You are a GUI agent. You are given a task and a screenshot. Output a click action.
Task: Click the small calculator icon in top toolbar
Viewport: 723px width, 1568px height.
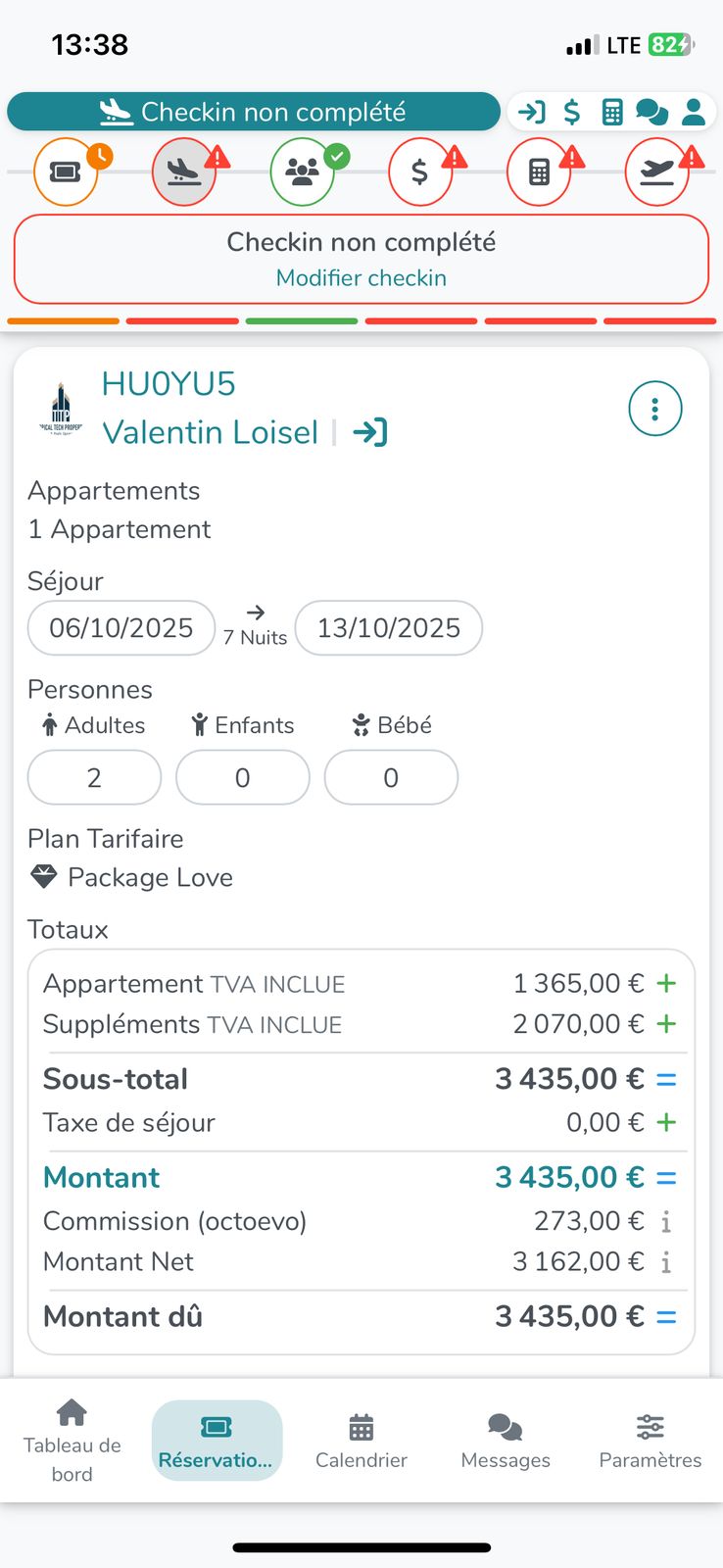coord(612,112)
